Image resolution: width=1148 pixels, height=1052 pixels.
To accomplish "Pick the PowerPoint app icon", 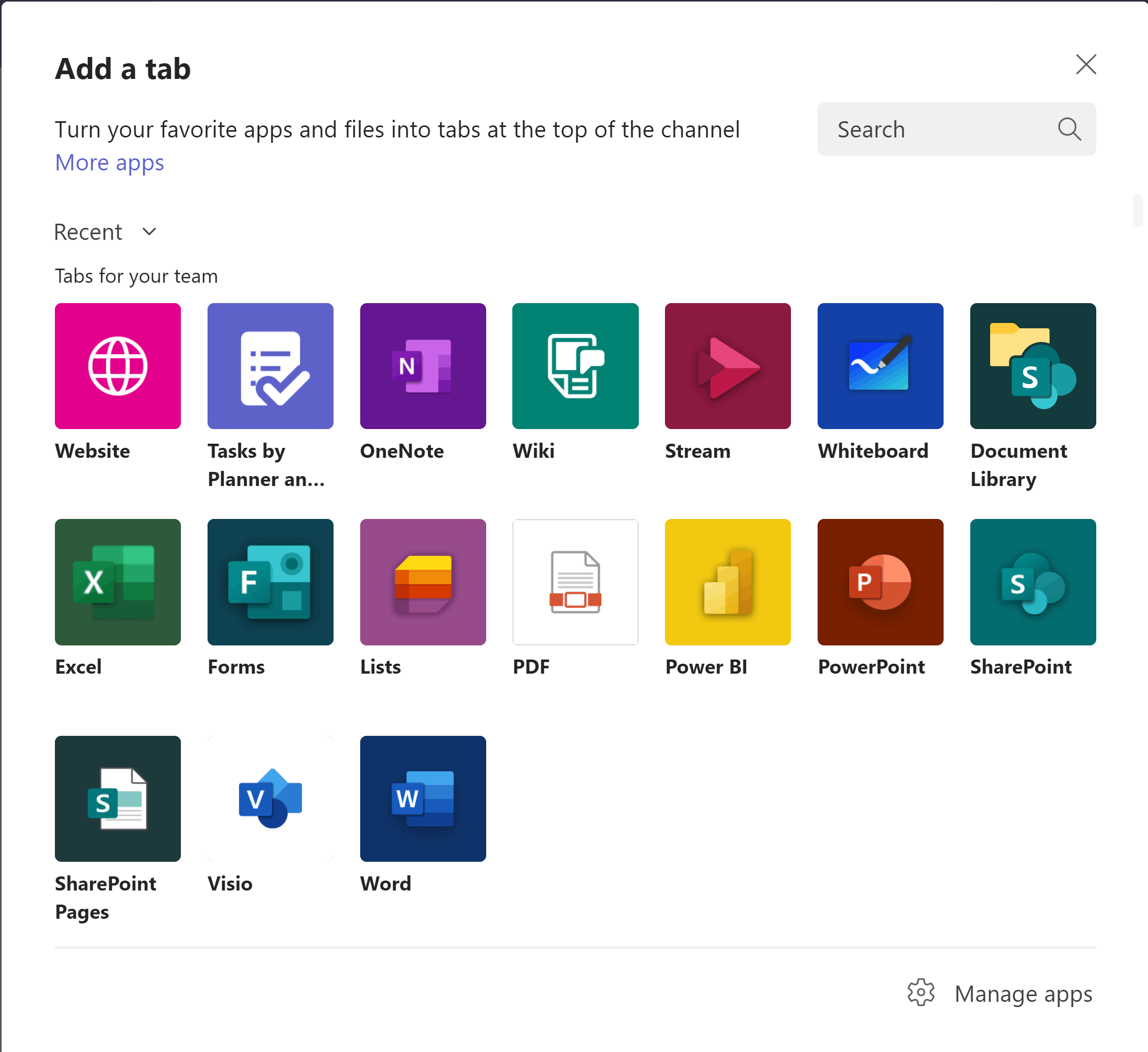I will pyautogui.click(x=880, y=582).
